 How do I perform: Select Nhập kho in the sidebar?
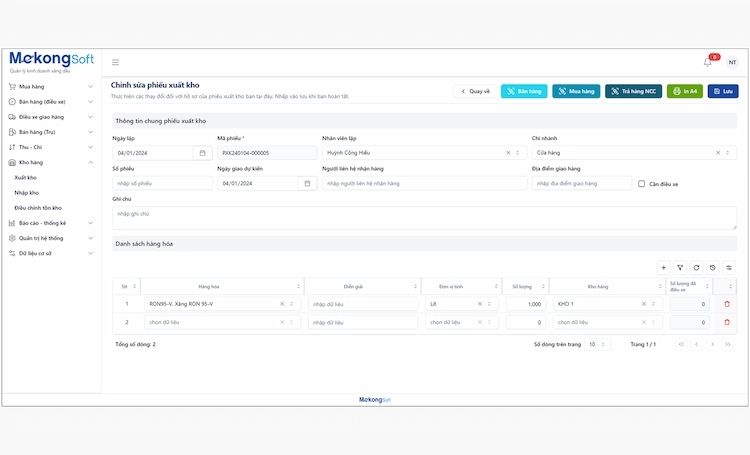pyautogui.click(x=27, y=192)
